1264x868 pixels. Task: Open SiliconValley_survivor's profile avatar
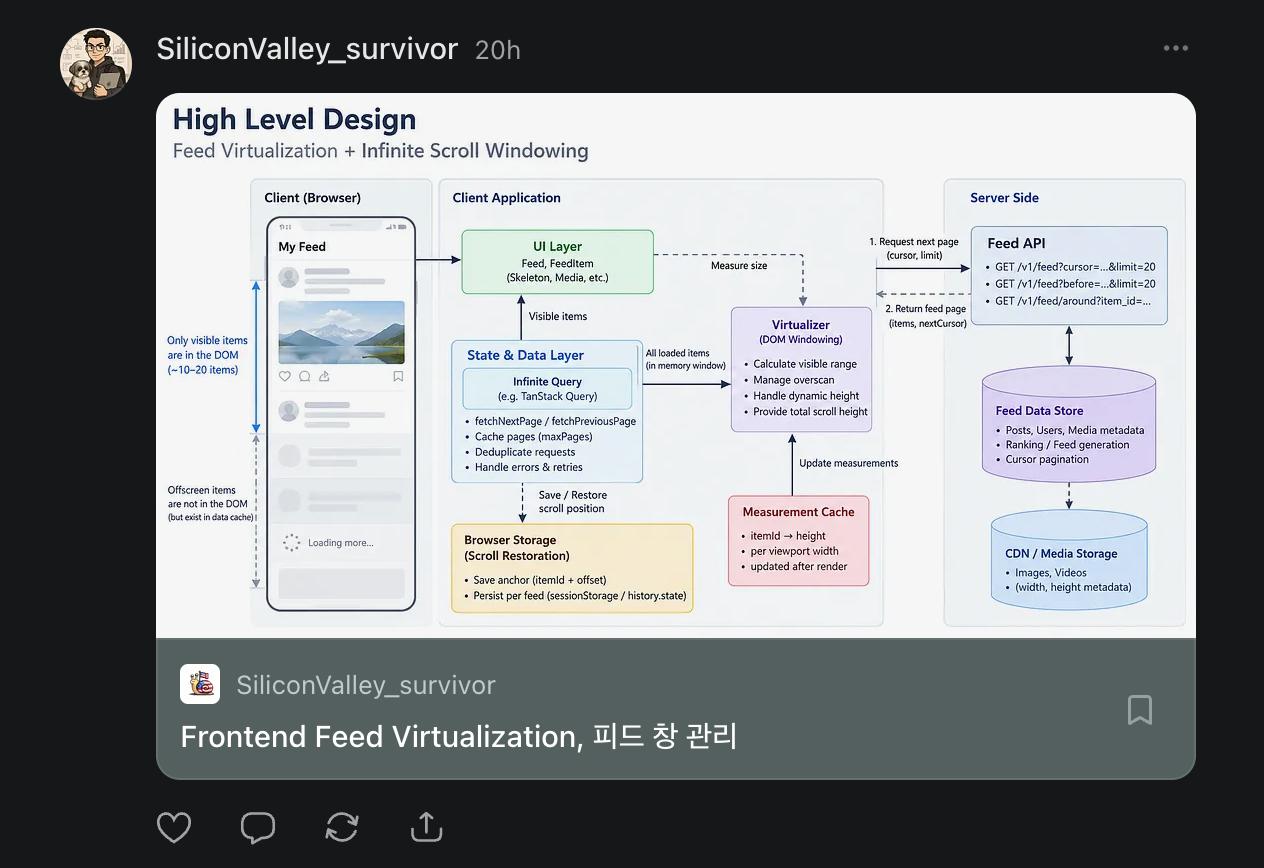[x=96, y=63]
